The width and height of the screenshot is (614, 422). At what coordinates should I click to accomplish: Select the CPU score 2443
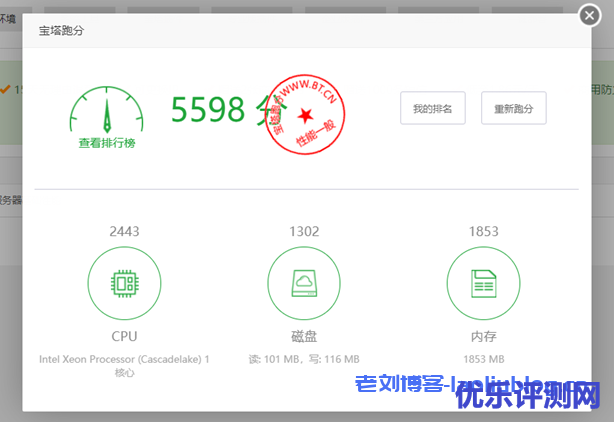(125, 231)
